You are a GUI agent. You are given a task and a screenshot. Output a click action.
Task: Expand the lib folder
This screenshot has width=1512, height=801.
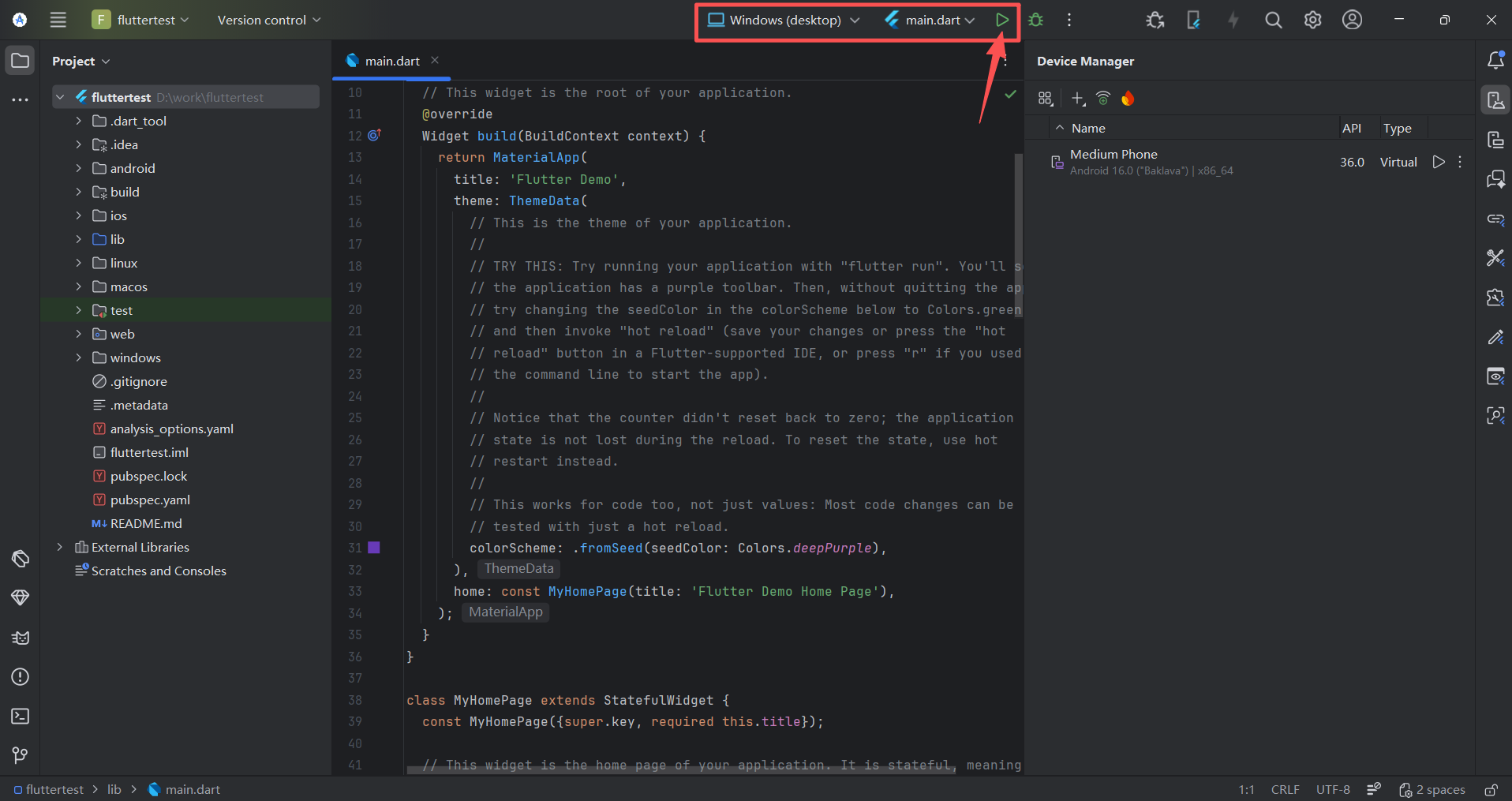[x=78, y=239]
